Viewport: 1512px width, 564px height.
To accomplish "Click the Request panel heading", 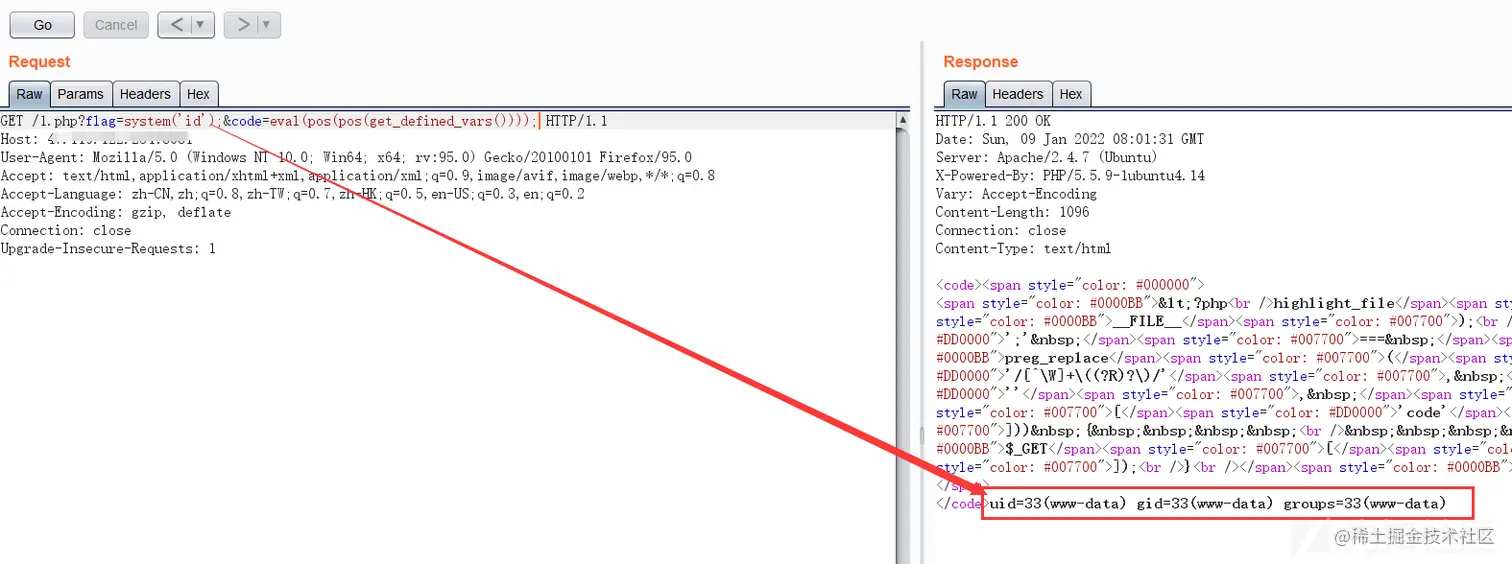I will point(39,62).
